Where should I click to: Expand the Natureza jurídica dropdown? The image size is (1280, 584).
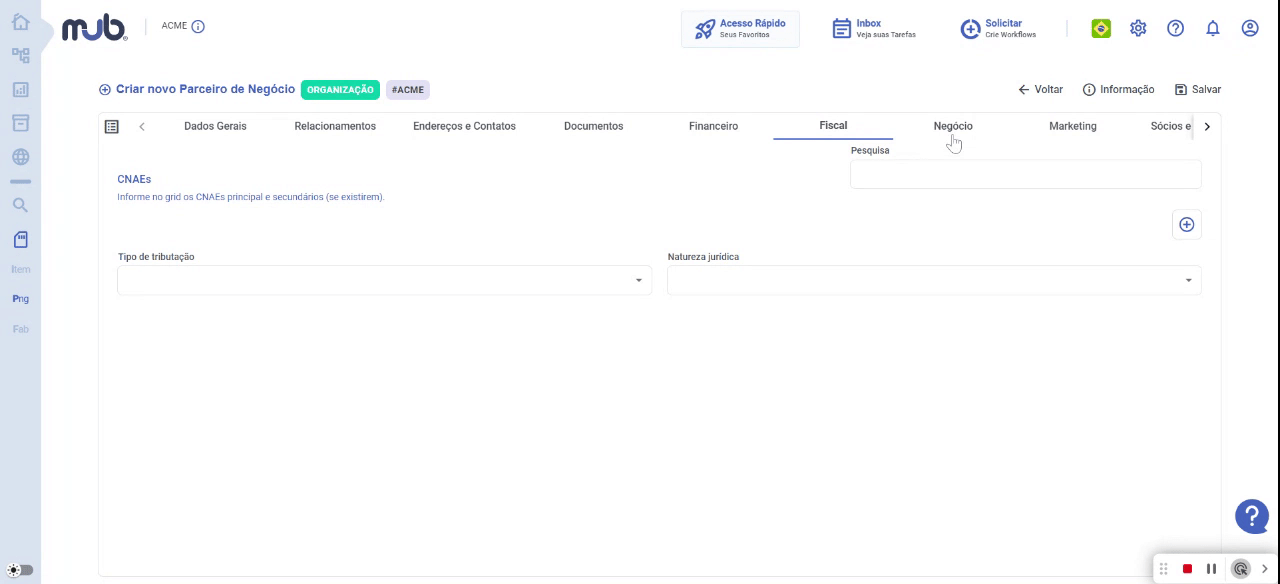pos(934,280)
